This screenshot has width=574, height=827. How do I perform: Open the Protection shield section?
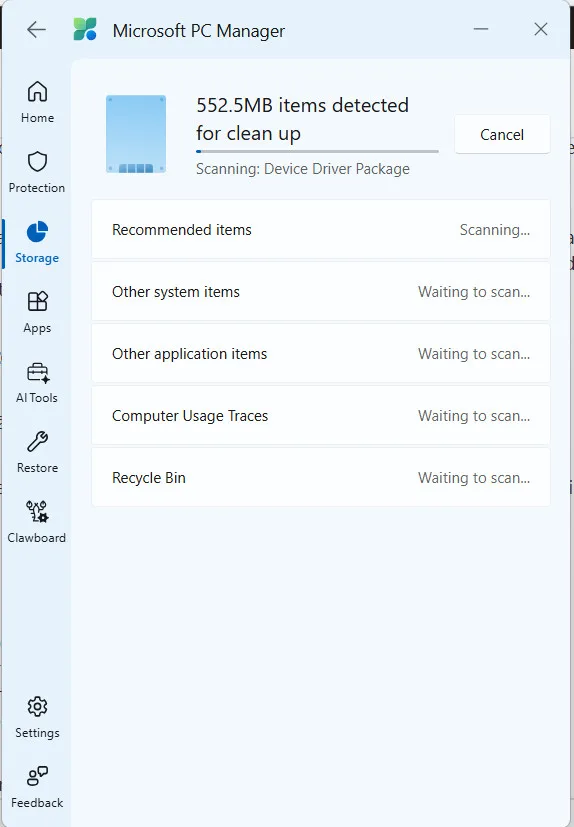coord(37,172)
